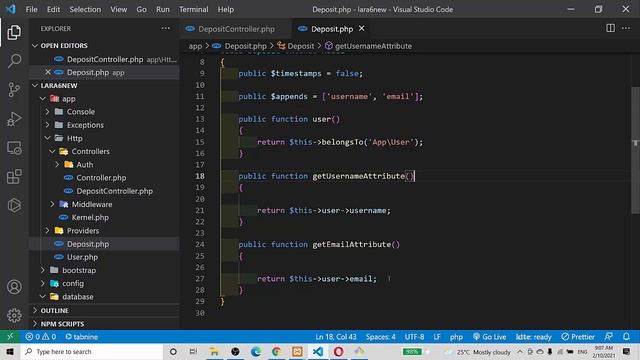The image size is (640, 360).
Task: Select DepositController.php in Open Editors
Action: [x=105, y=59]
